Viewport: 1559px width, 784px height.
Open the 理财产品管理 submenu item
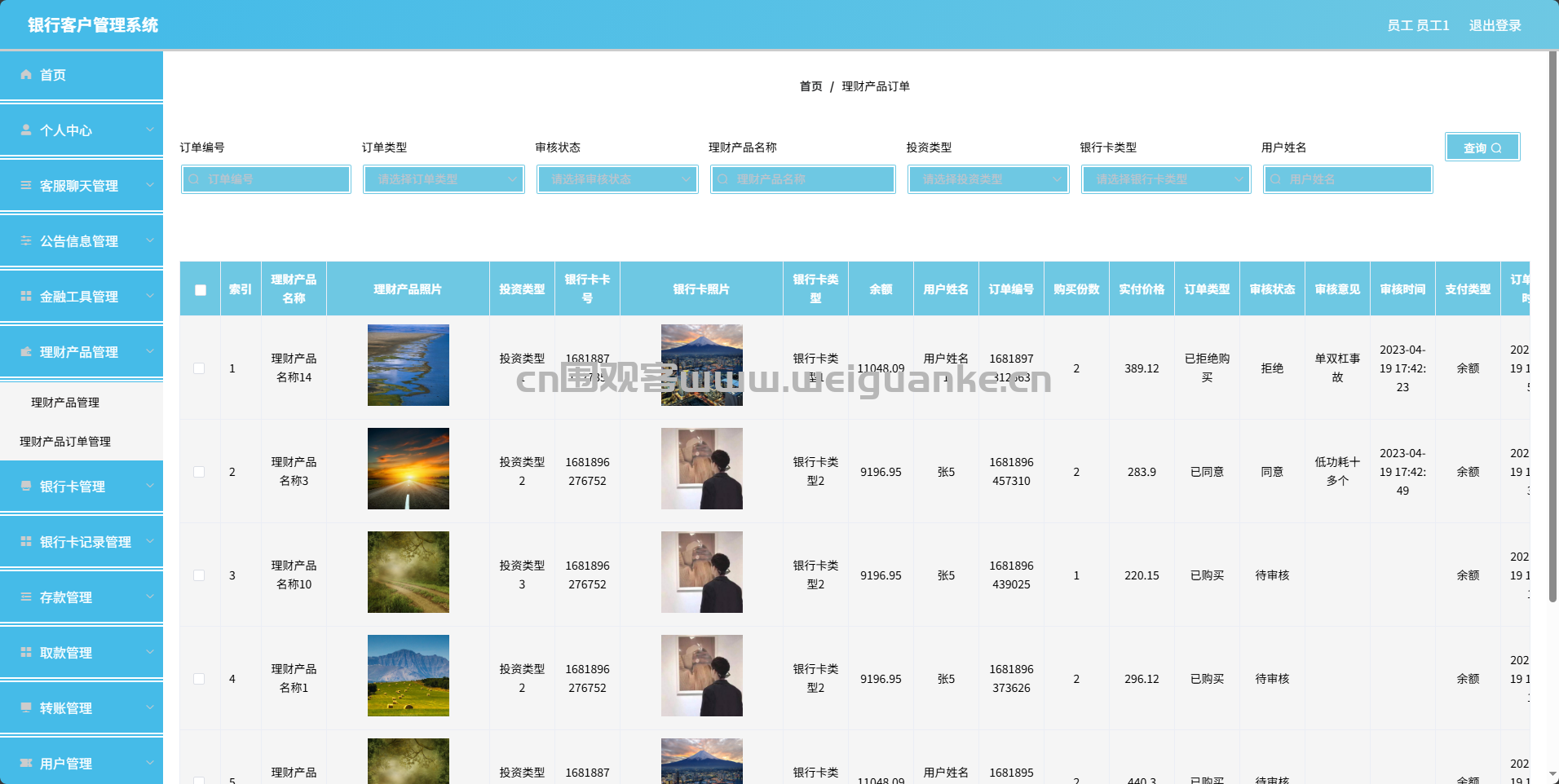pyautogui.click(x=65, y=403)
